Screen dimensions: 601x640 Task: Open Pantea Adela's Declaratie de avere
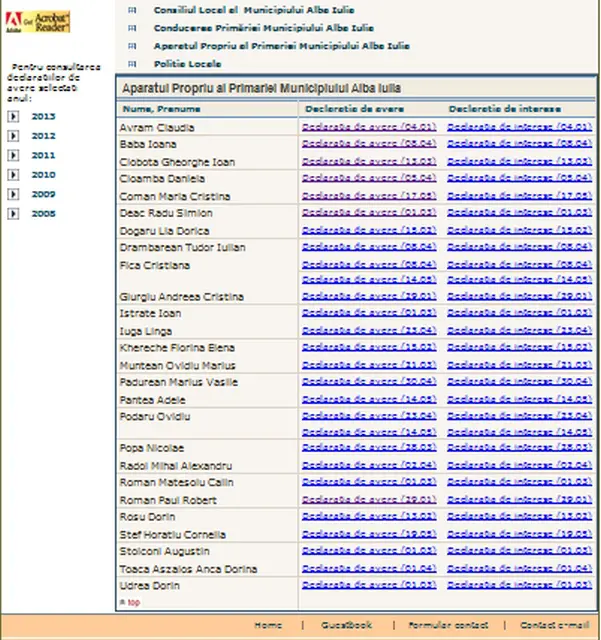pyautogui.click(x=369, y=400)
